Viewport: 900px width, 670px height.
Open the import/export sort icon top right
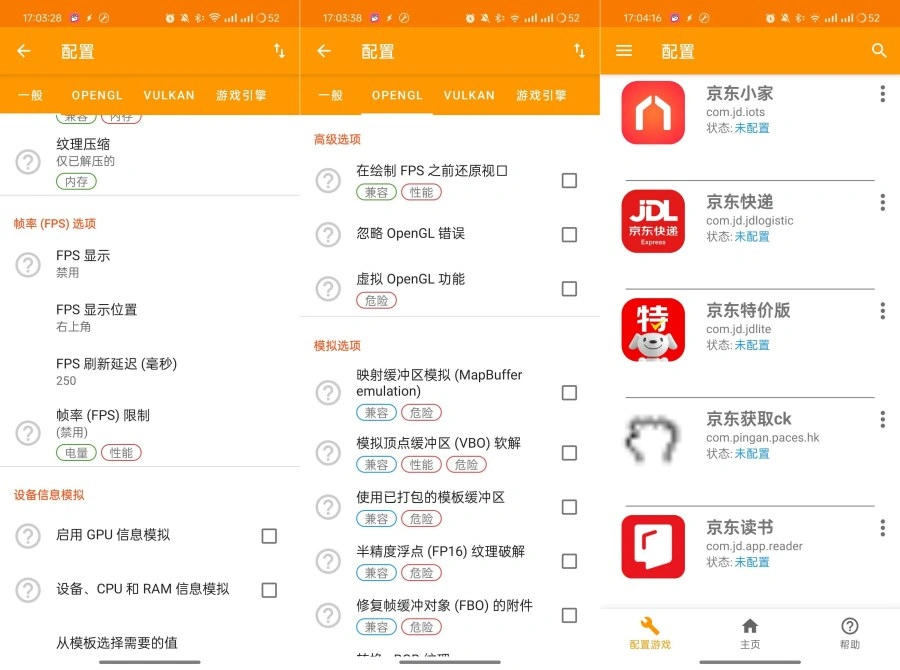click(x=279, y=51)
